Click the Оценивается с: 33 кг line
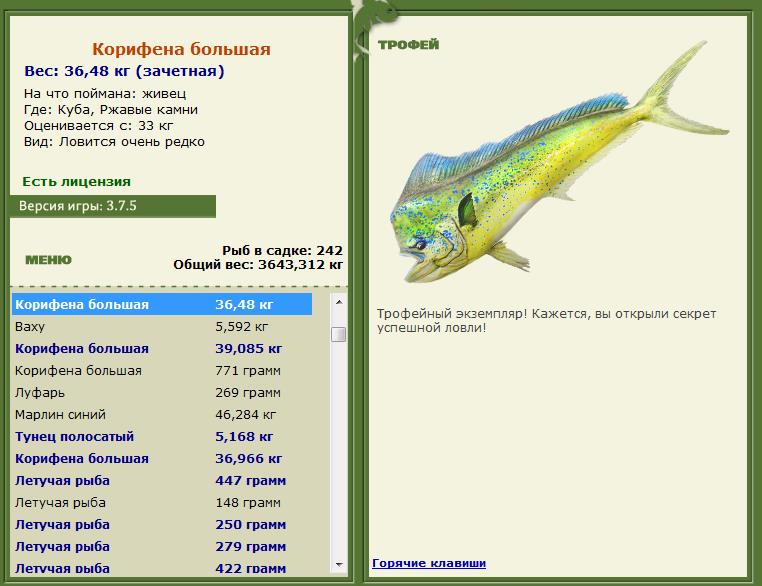The width and height of the screenshot is (762, 586). click(x=99, y=125)
